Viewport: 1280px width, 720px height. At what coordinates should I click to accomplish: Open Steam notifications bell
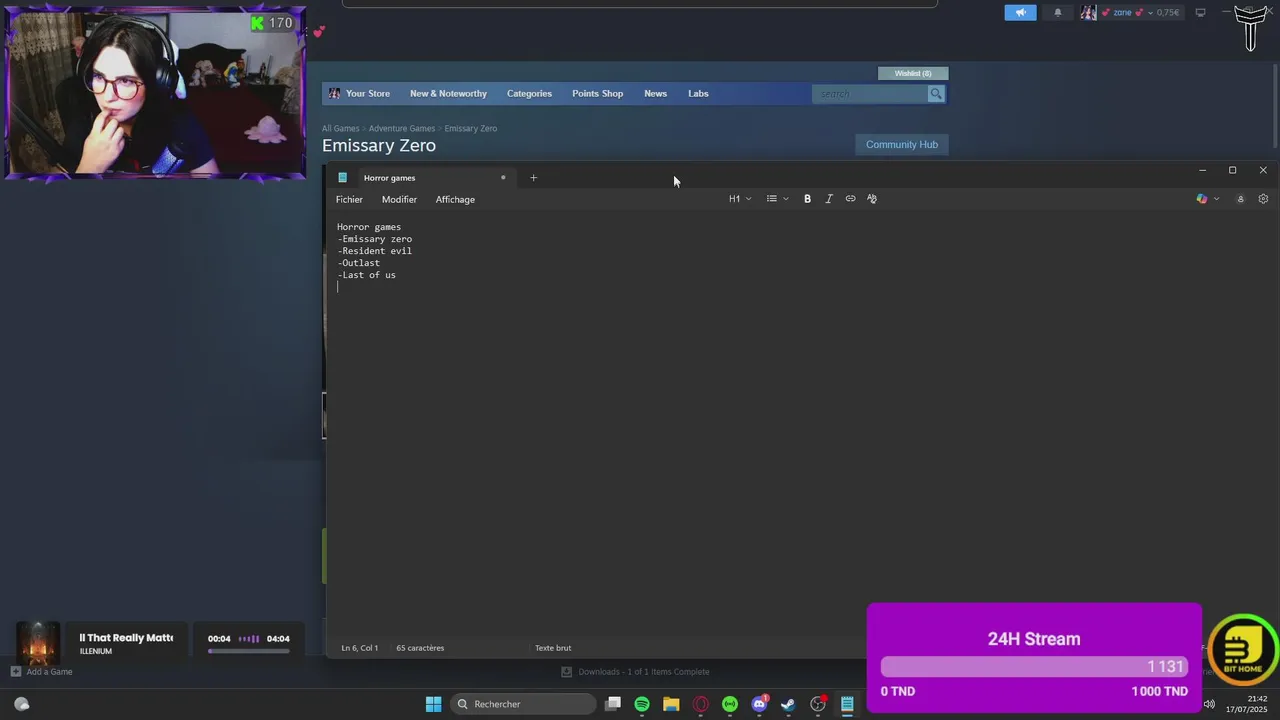pos(1058,13)
